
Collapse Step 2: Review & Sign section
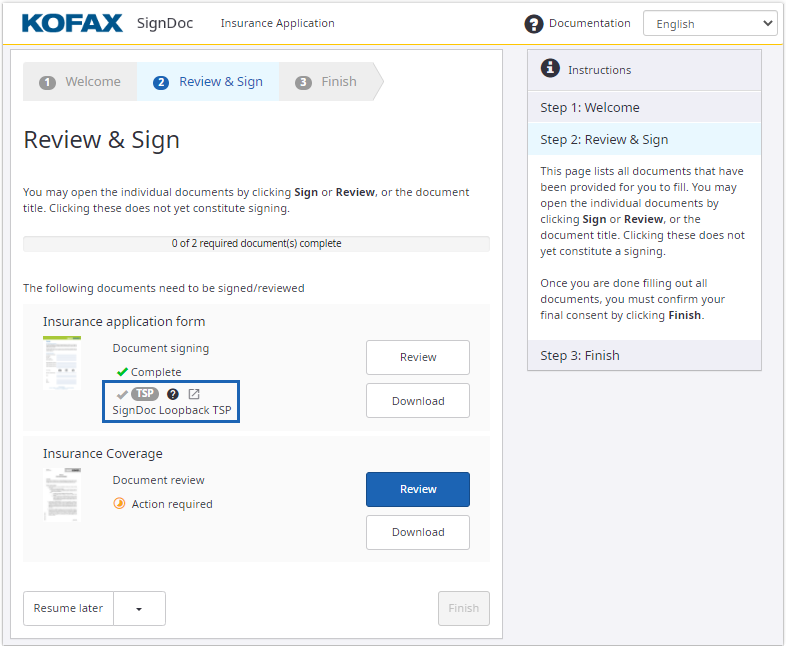pos(644,139)
